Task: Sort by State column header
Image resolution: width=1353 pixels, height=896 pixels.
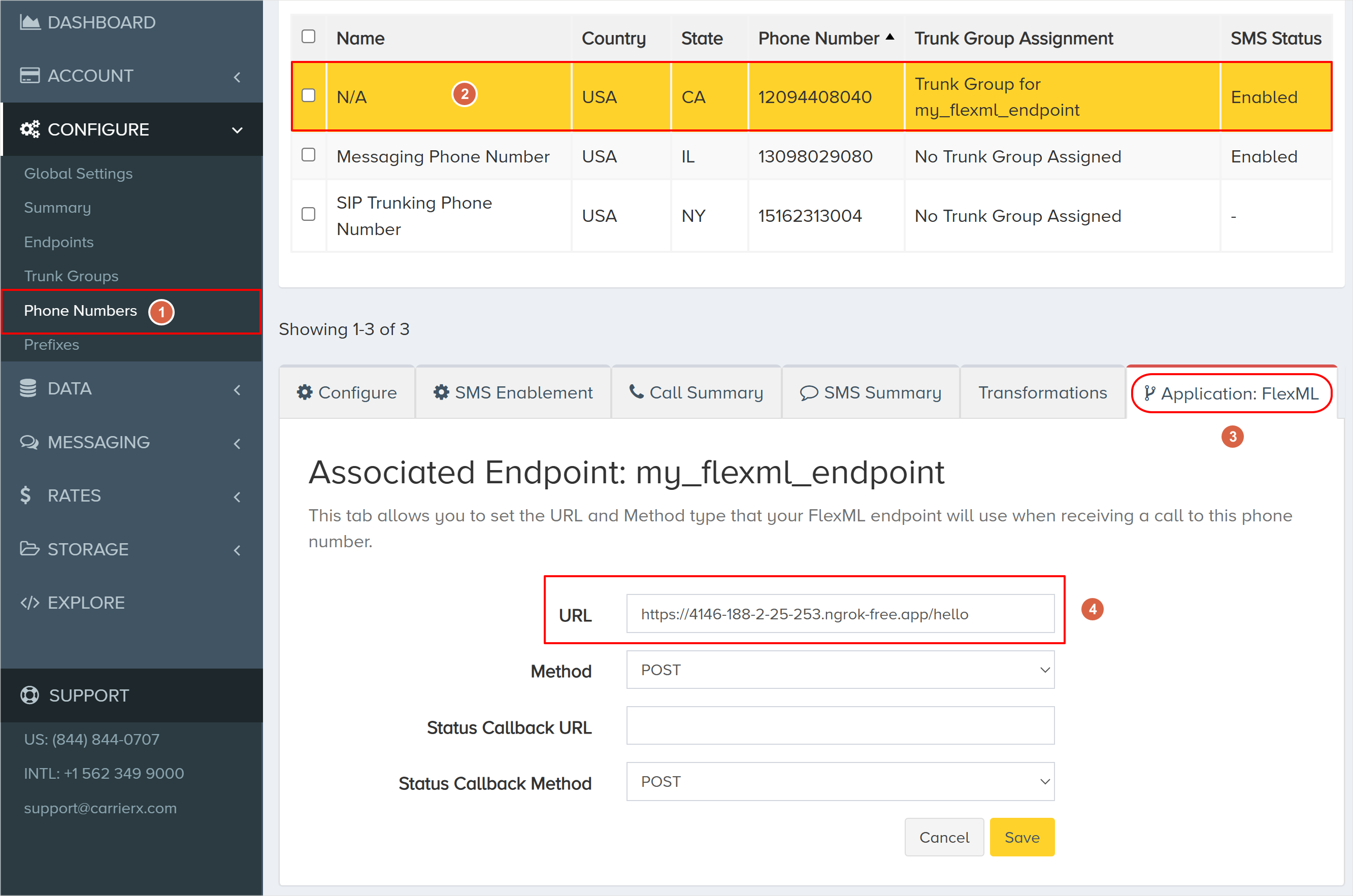Action: pyautogui.click(x=702, y=38)
